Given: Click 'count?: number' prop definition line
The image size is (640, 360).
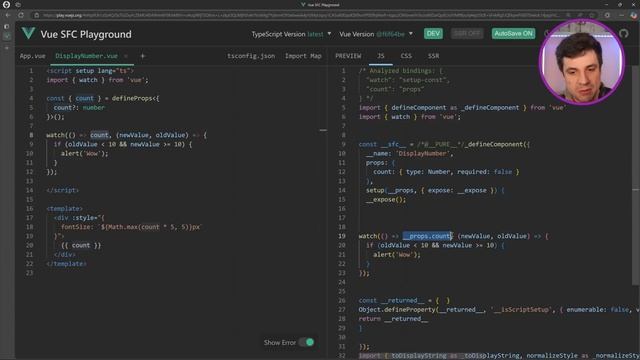Looking at the screenshot, I should click(79, 108).
